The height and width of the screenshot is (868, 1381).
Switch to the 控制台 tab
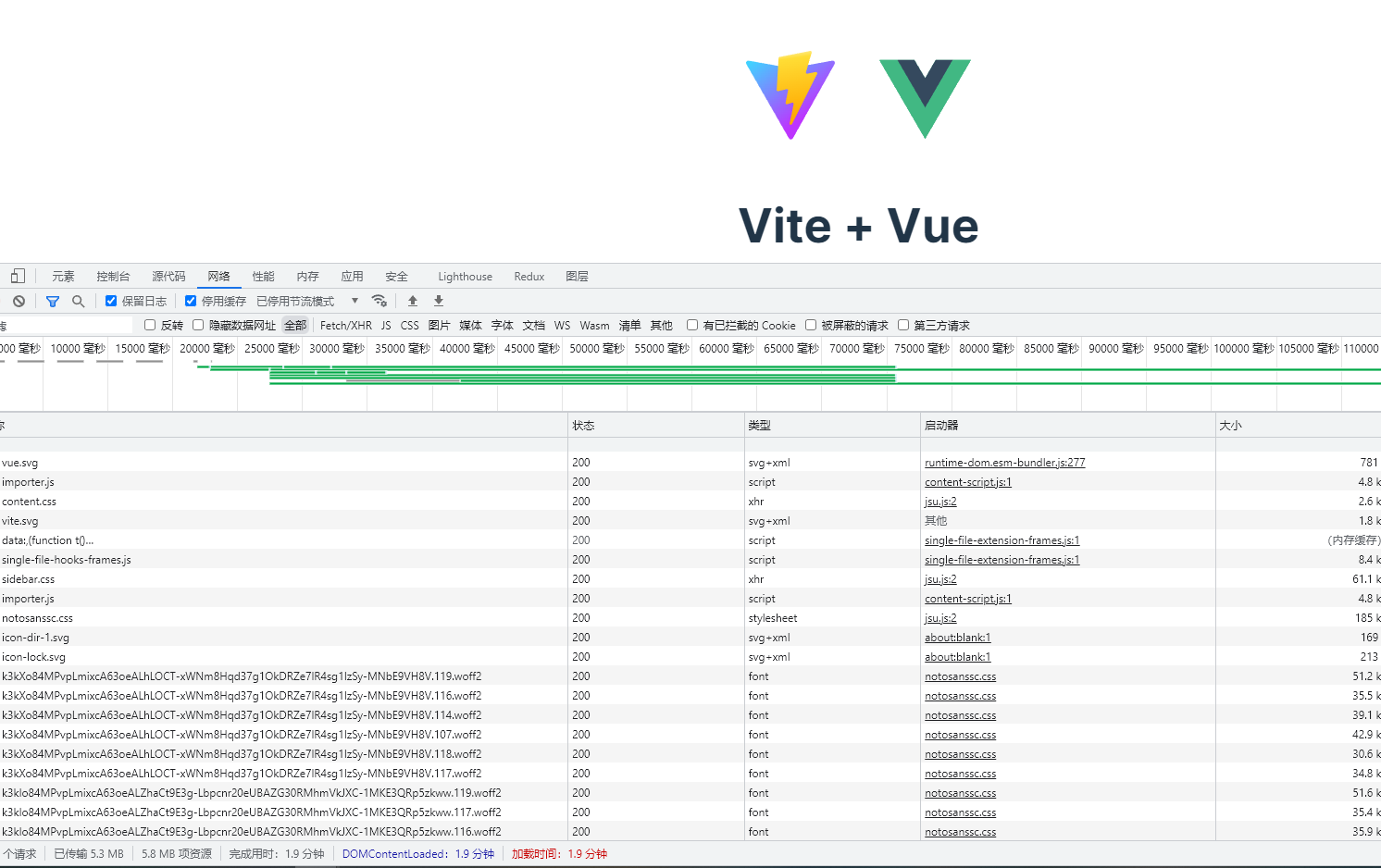[x=113, y=276]
